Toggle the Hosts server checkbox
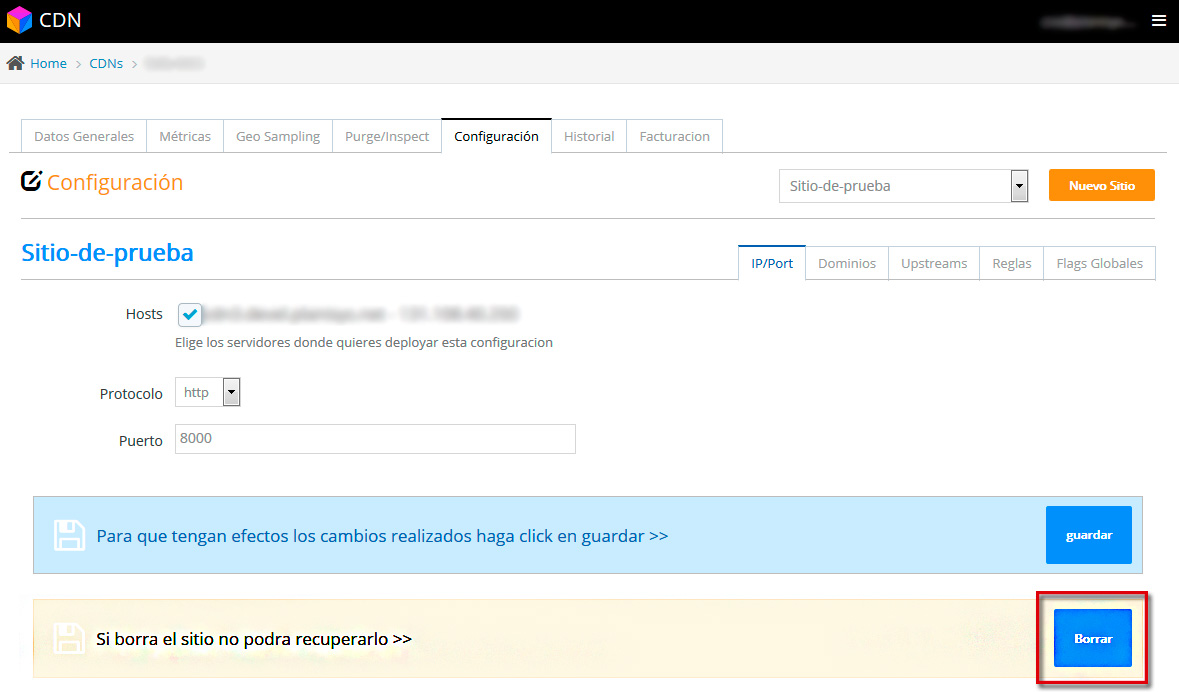This screenshot has width=1179, height=692. tap(190, 315)
